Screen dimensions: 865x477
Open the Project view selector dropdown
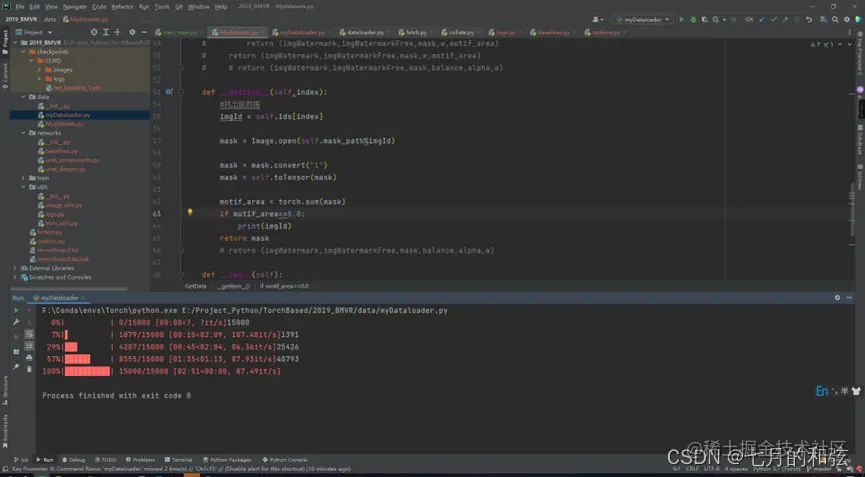click(x=34, y=32)
